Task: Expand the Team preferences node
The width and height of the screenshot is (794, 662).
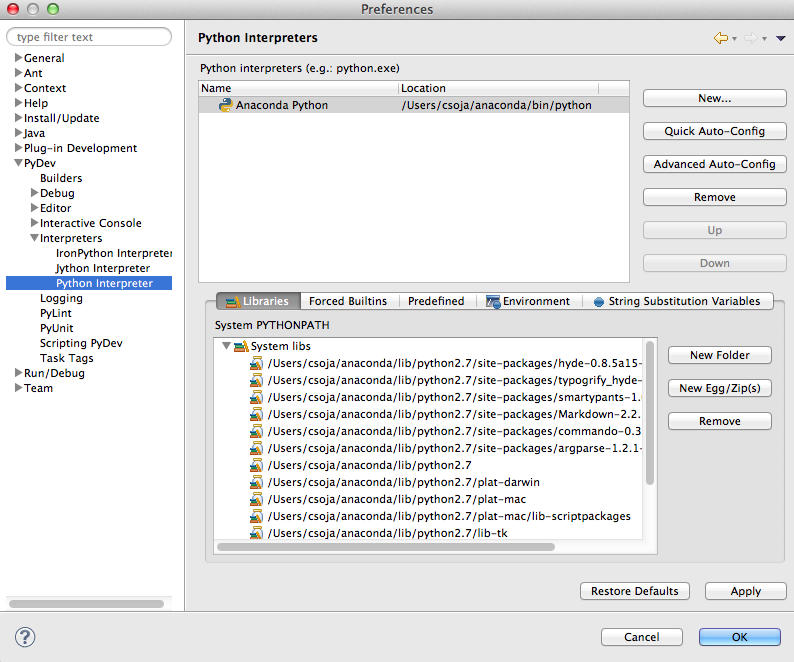Action: (19, 387)
